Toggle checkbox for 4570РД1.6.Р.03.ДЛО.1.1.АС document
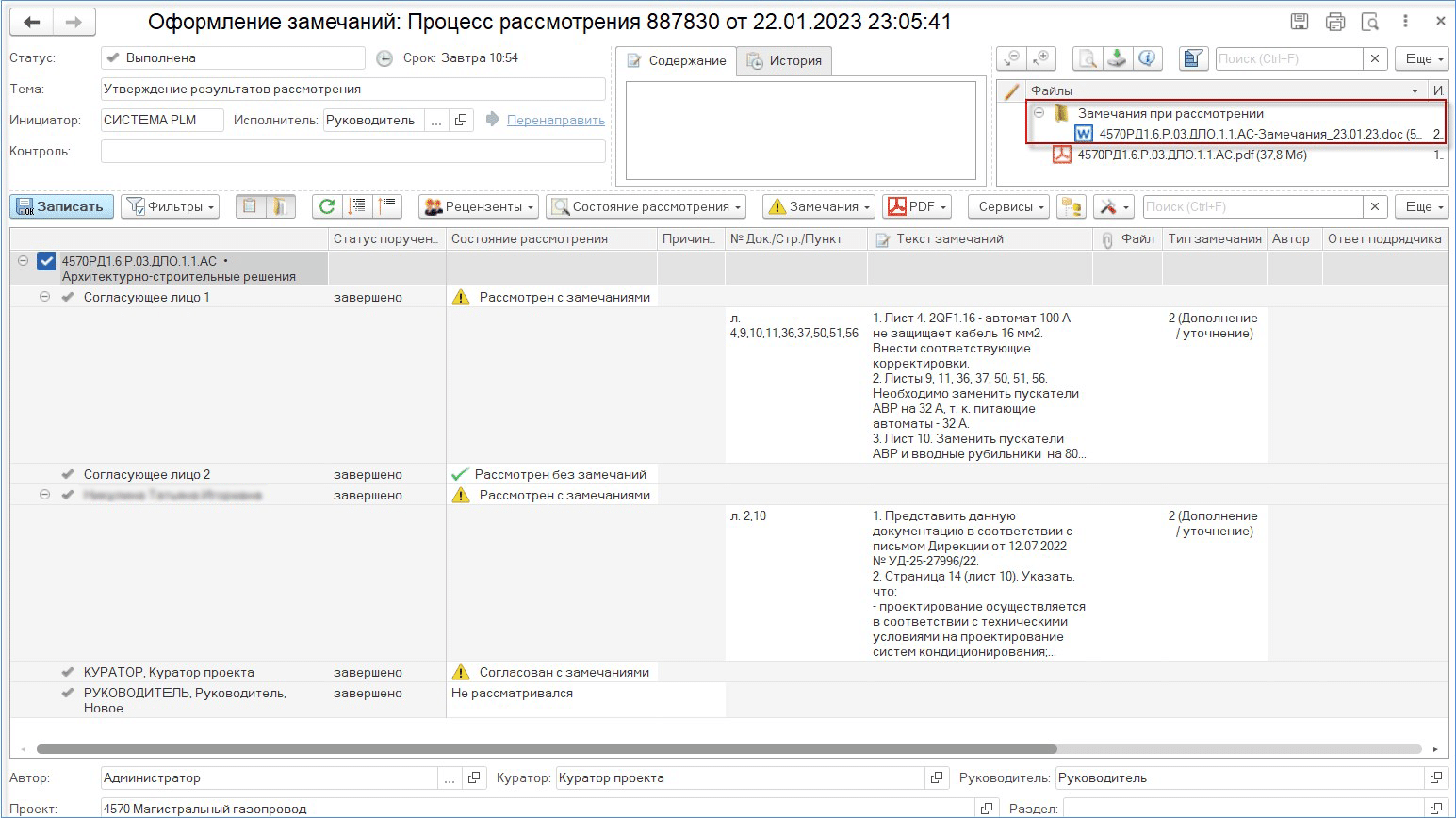 coord(46,261)
